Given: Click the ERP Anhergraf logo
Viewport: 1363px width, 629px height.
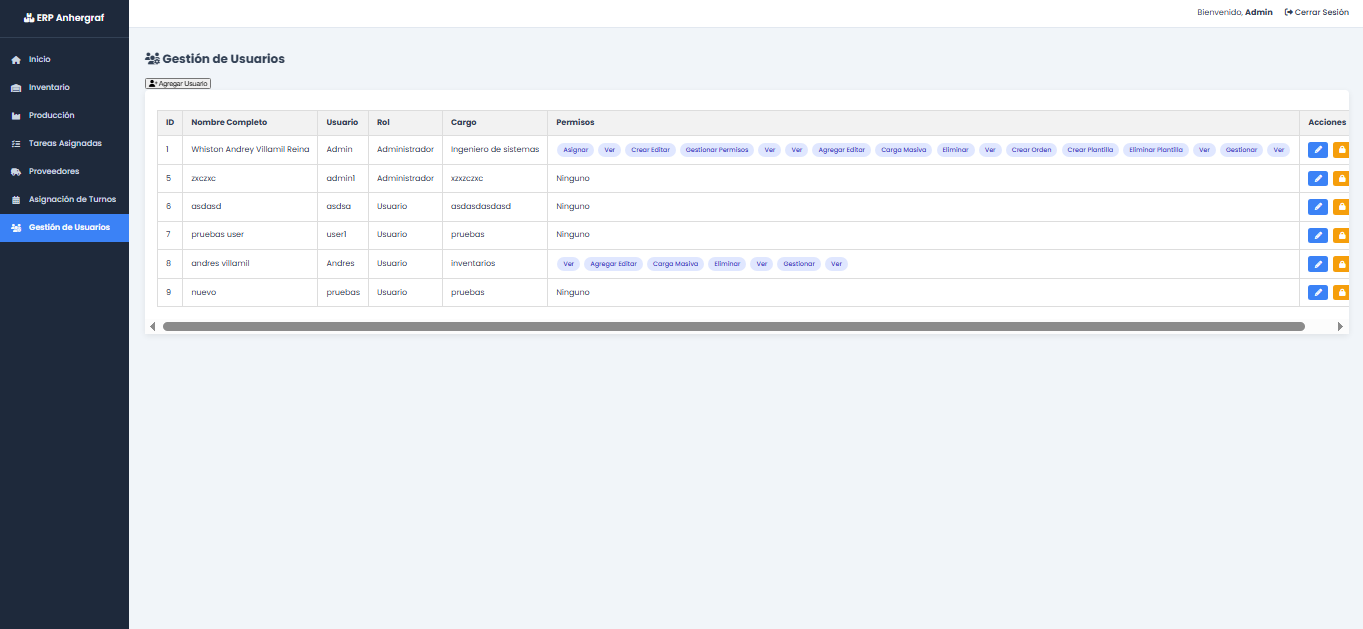Looking at the screenshot, I should 64,17.
